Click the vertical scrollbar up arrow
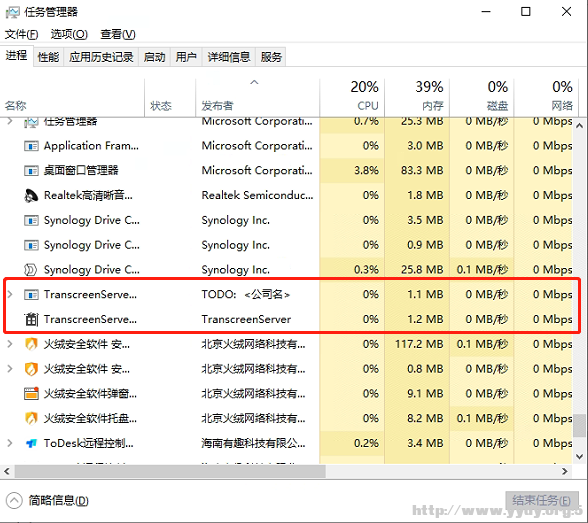 (x=579, y=126)
